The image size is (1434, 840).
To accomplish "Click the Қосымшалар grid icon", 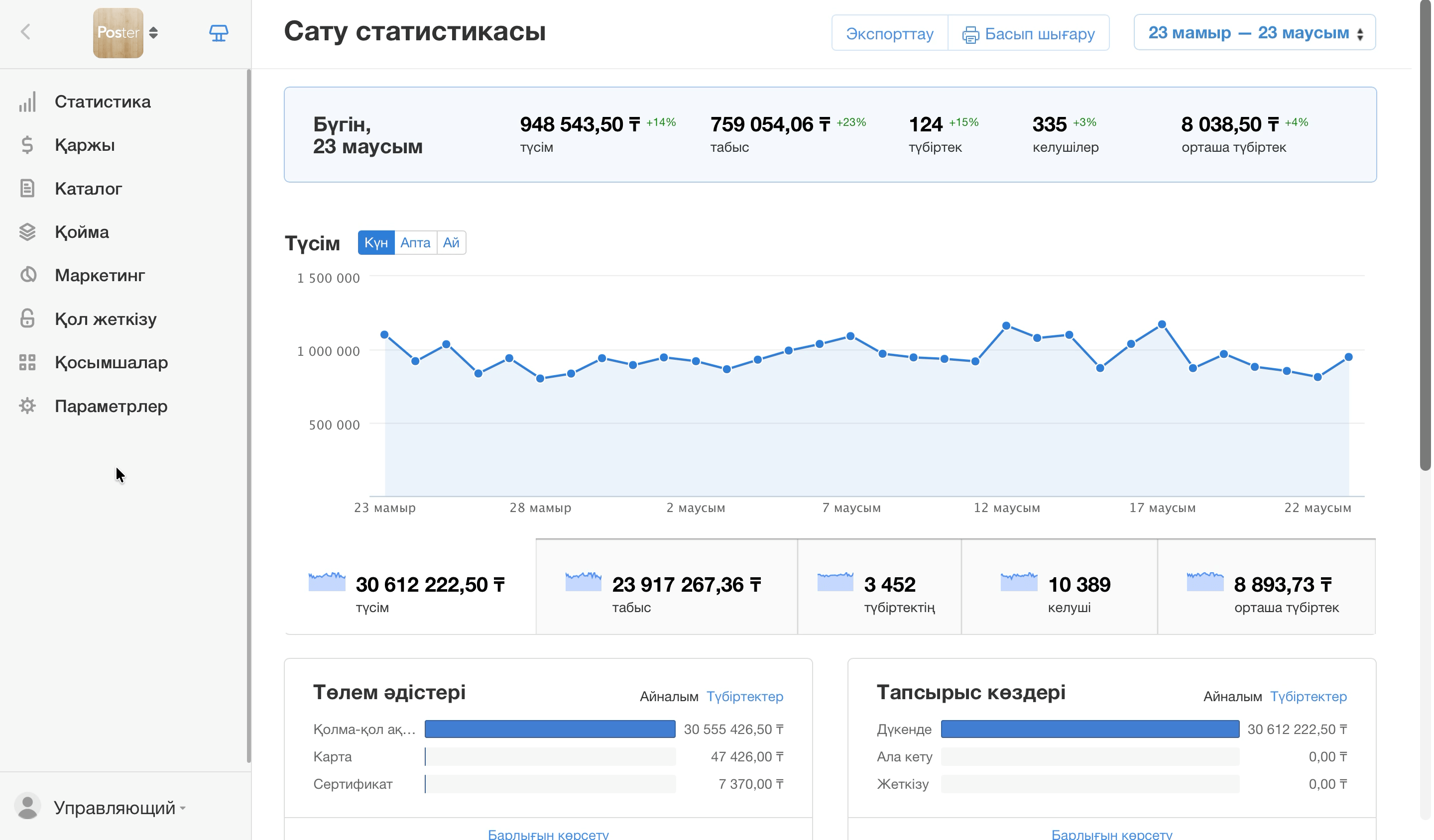I will pos(27,362).
